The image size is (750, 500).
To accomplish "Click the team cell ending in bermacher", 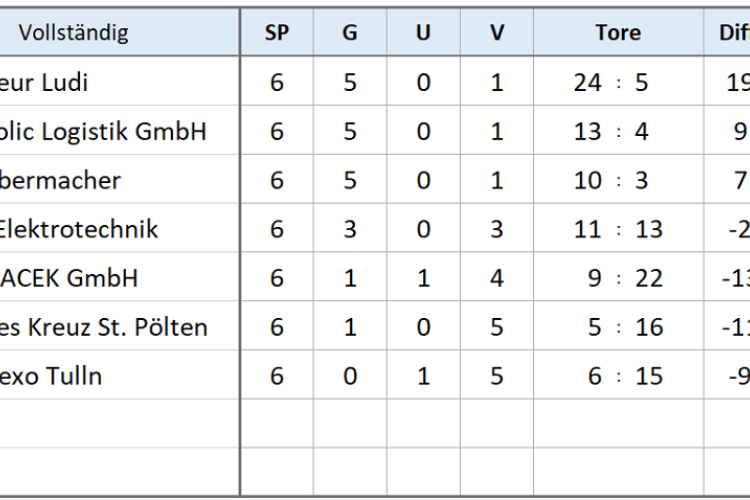I will tap(120, 179).
